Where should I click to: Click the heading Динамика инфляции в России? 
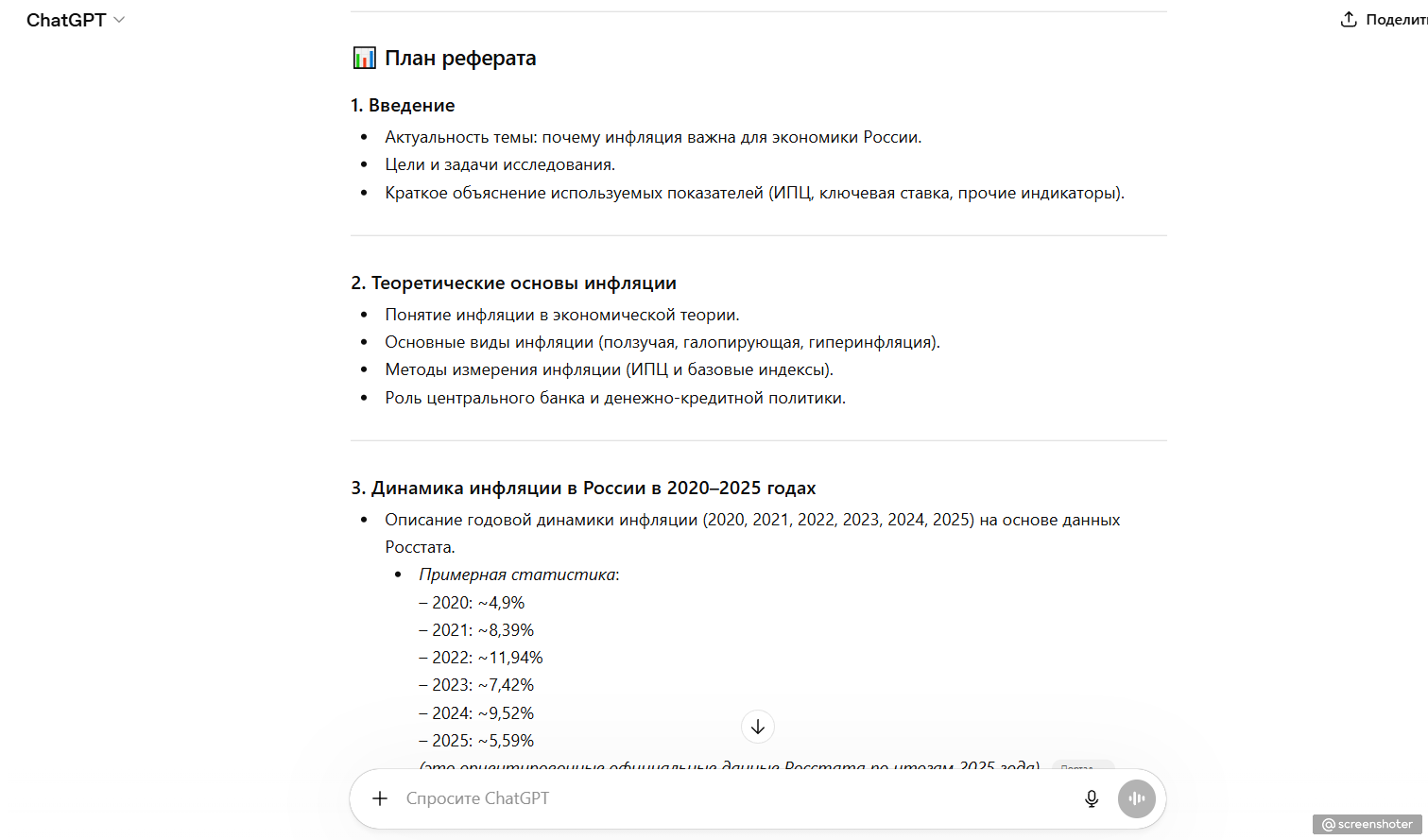[583, 488]
